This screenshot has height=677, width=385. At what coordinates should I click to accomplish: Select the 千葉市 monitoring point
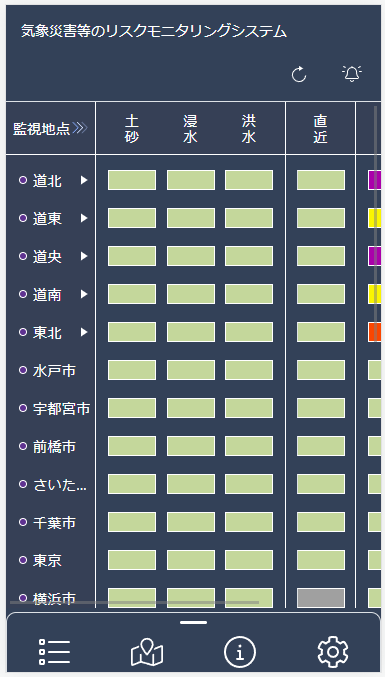pos(47,522)
